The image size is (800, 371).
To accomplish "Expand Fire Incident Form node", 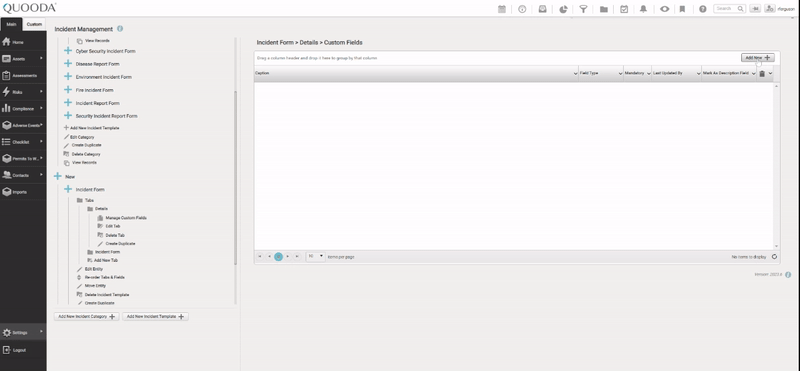I will (67, 90).
